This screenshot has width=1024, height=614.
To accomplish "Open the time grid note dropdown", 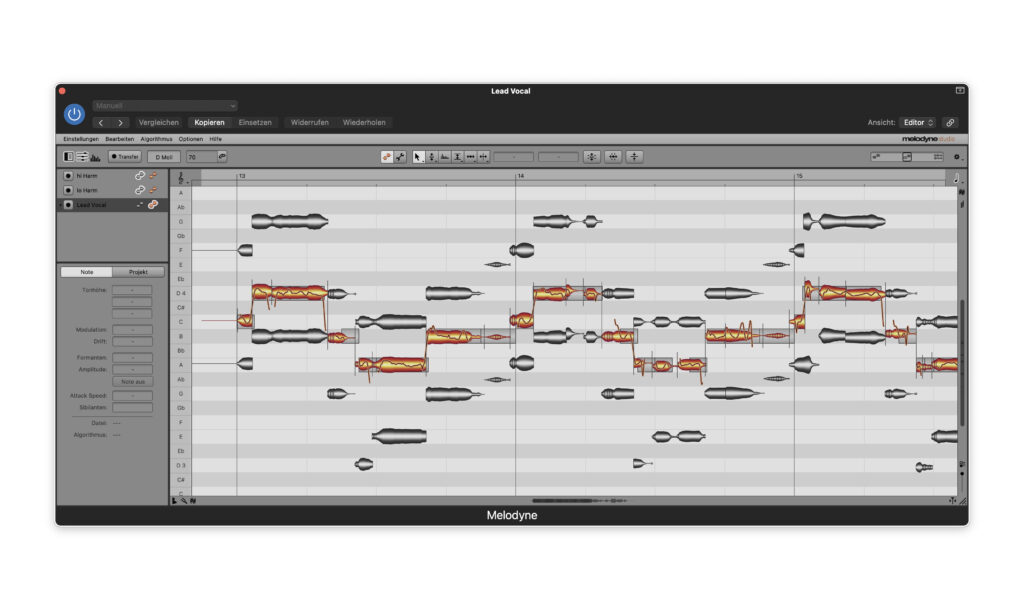I will [x=957, y=178].
